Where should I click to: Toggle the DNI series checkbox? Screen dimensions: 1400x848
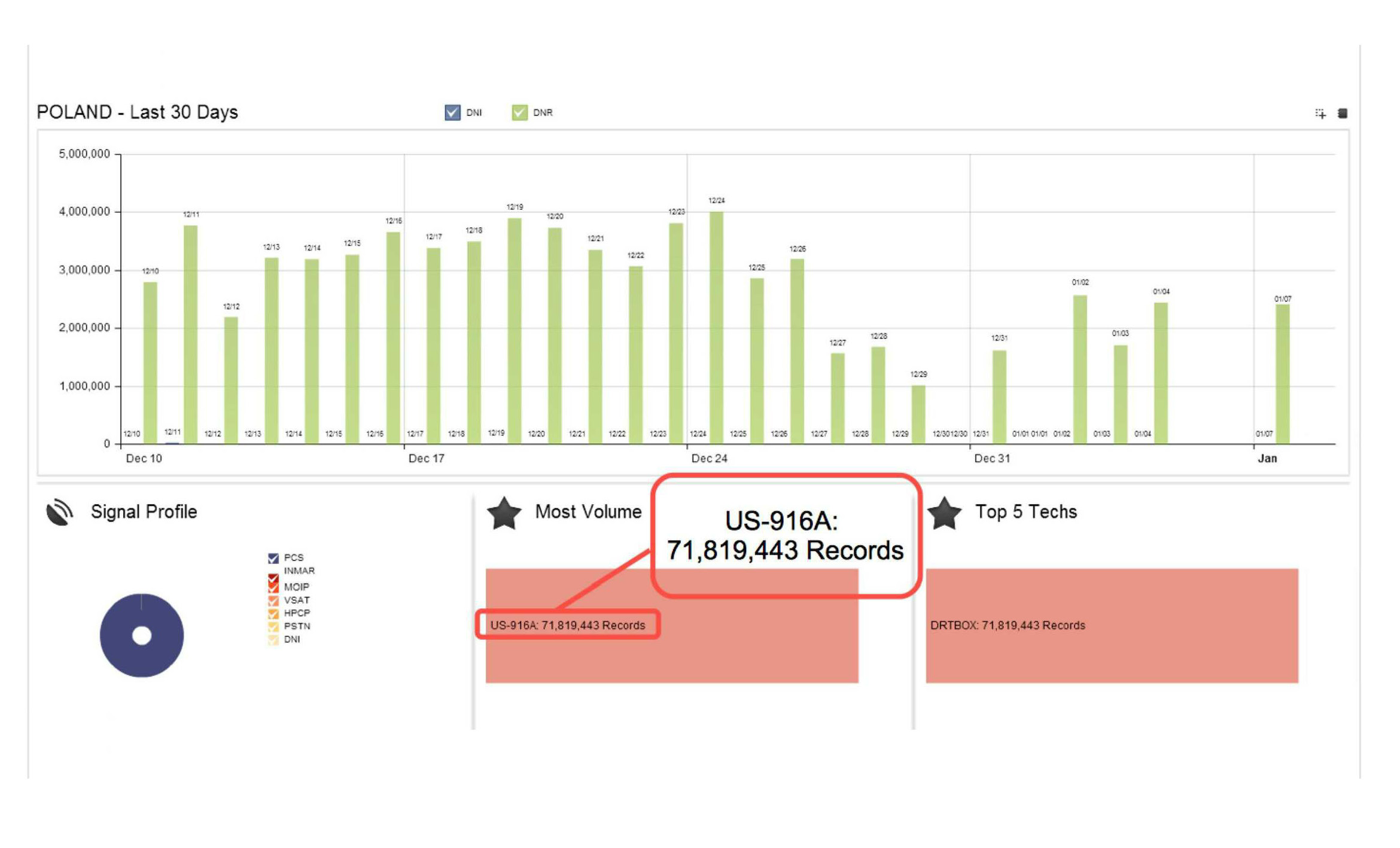click(x=452, y=112)
